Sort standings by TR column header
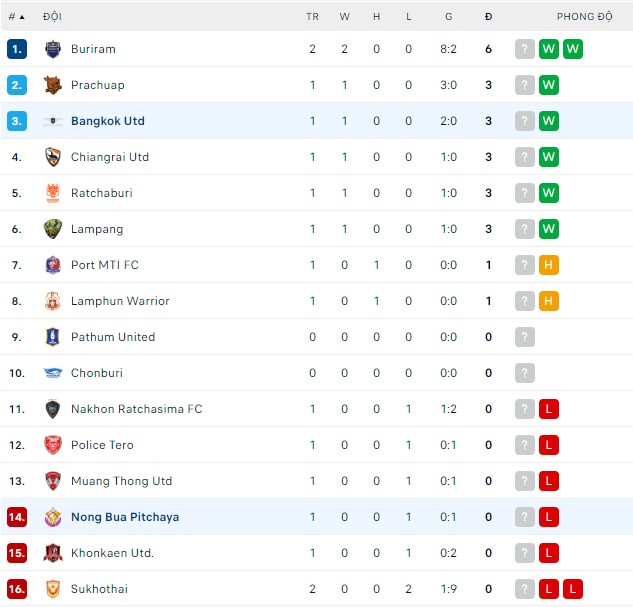Image resolution: width=633 pixels, height=607 pixels. point(312,17)
